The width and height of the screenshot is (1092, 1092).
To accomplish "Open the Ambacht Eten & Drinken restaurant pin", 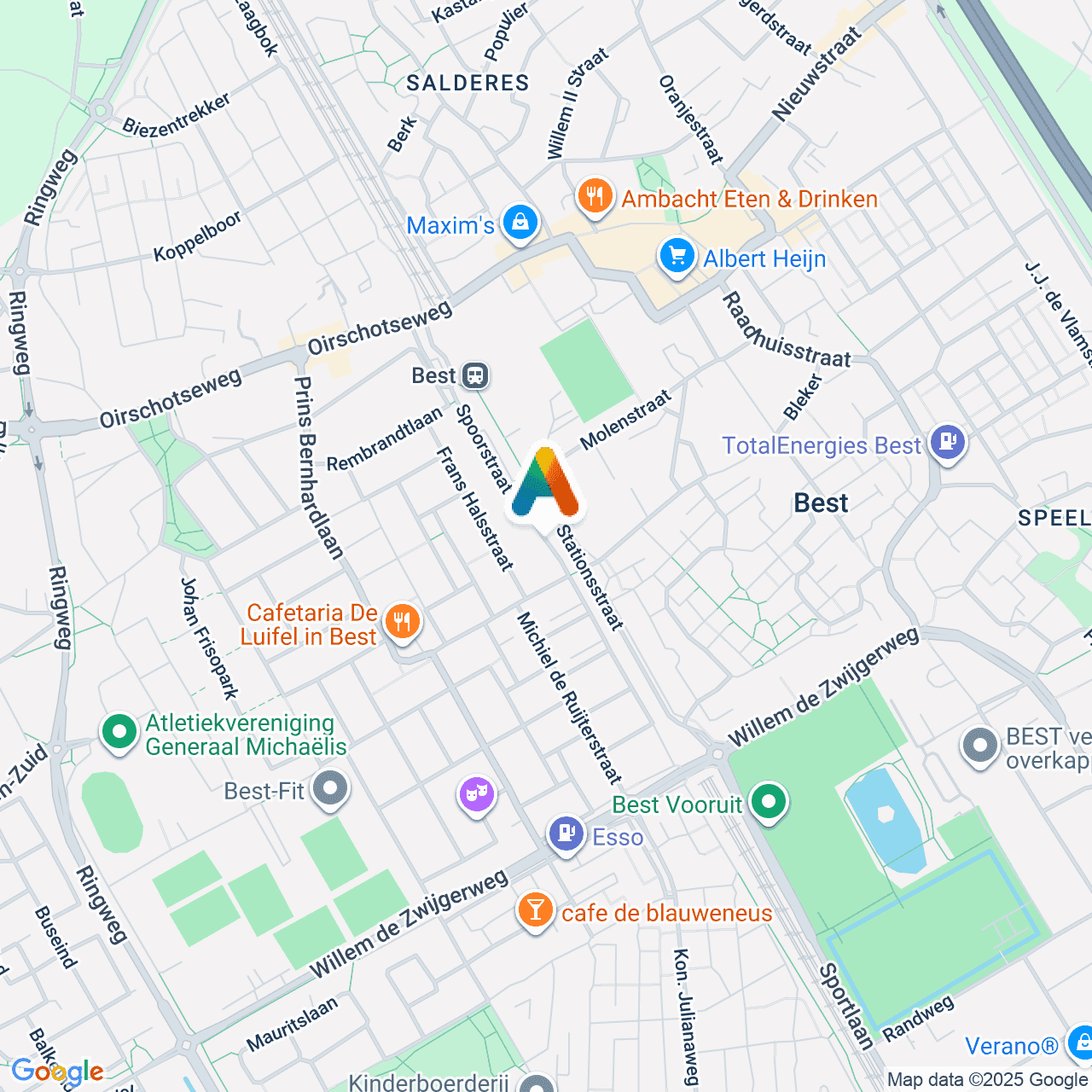I will 595,198.
